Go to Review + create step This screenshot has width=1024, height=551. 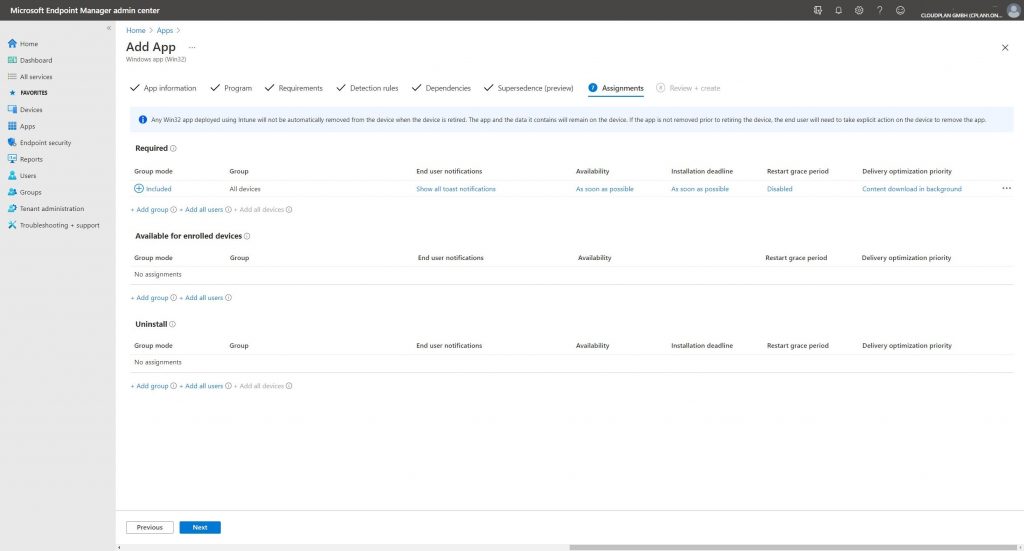(688, 88)
